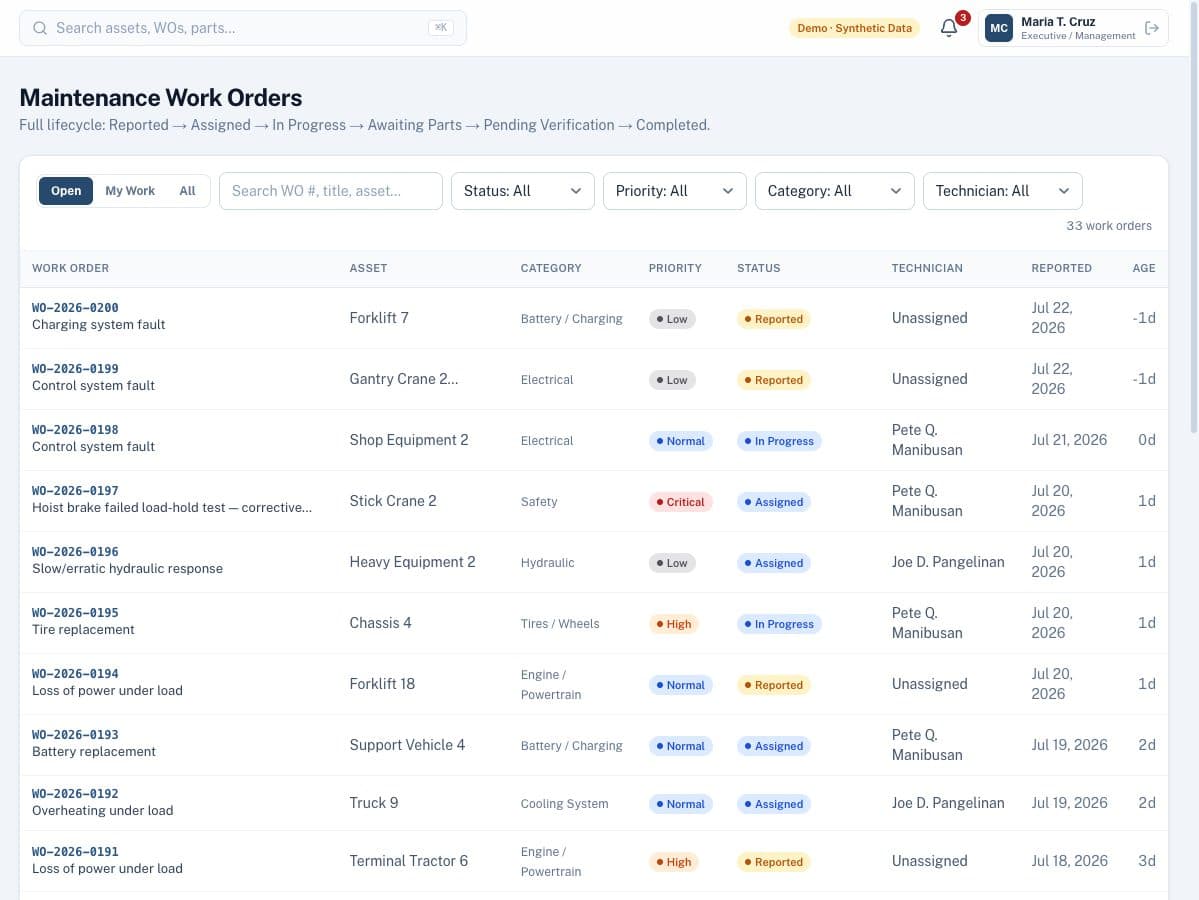Open work order WO-2026-0199
The width and height of the screenshot is (1199, 900).
[75, 369]
